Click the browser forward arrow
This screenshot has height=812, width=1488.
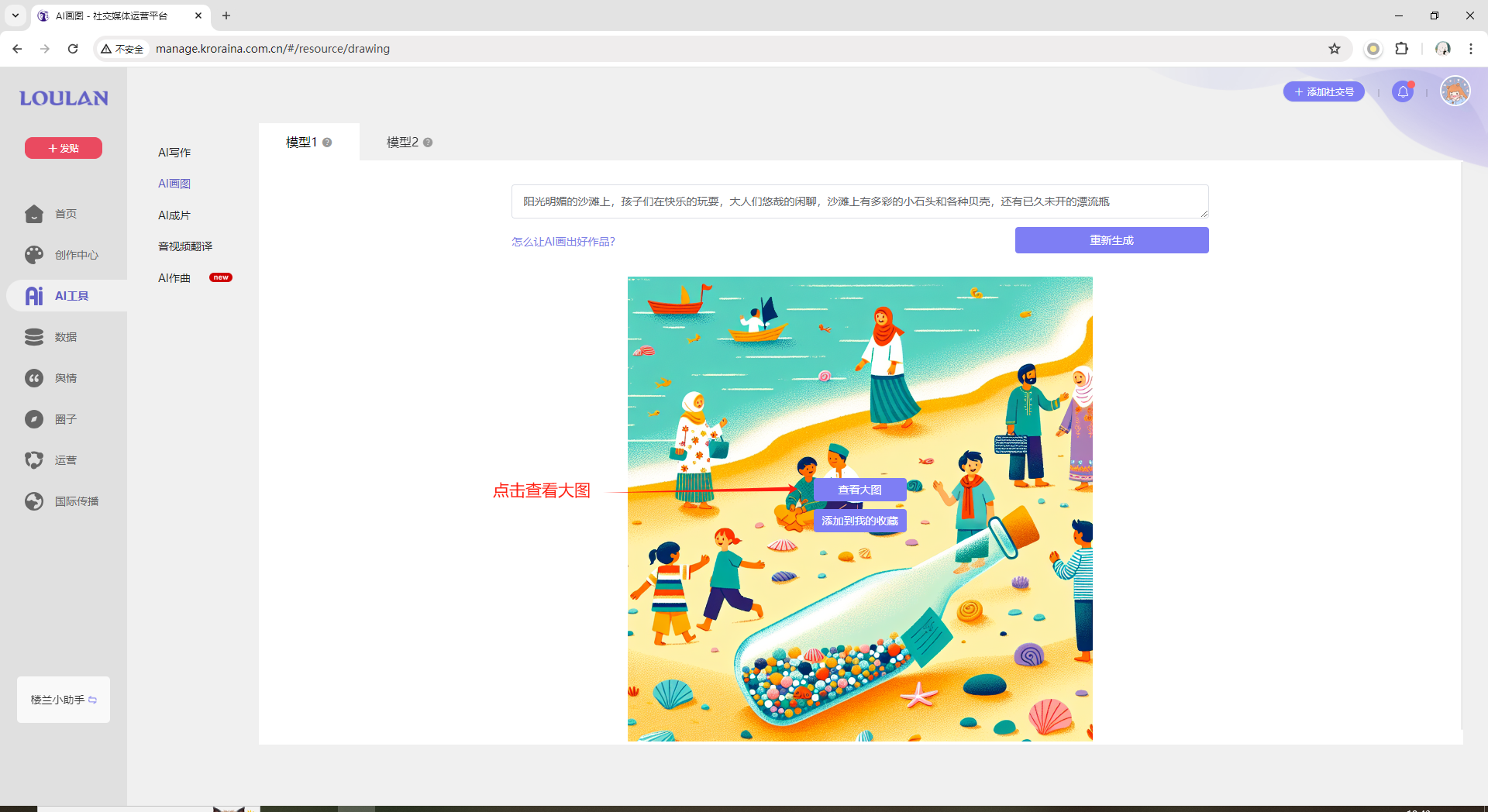(45, 49)
